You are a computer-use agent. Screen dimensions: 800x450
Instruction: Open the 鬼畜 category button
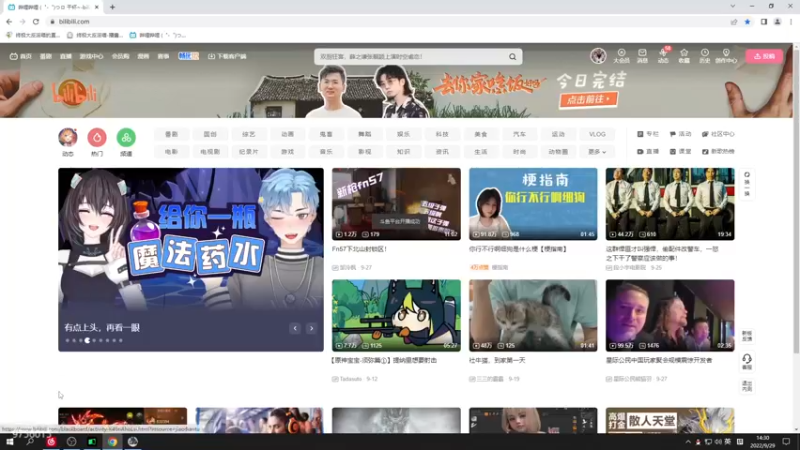pyautogui.click(x=326, y=134)
